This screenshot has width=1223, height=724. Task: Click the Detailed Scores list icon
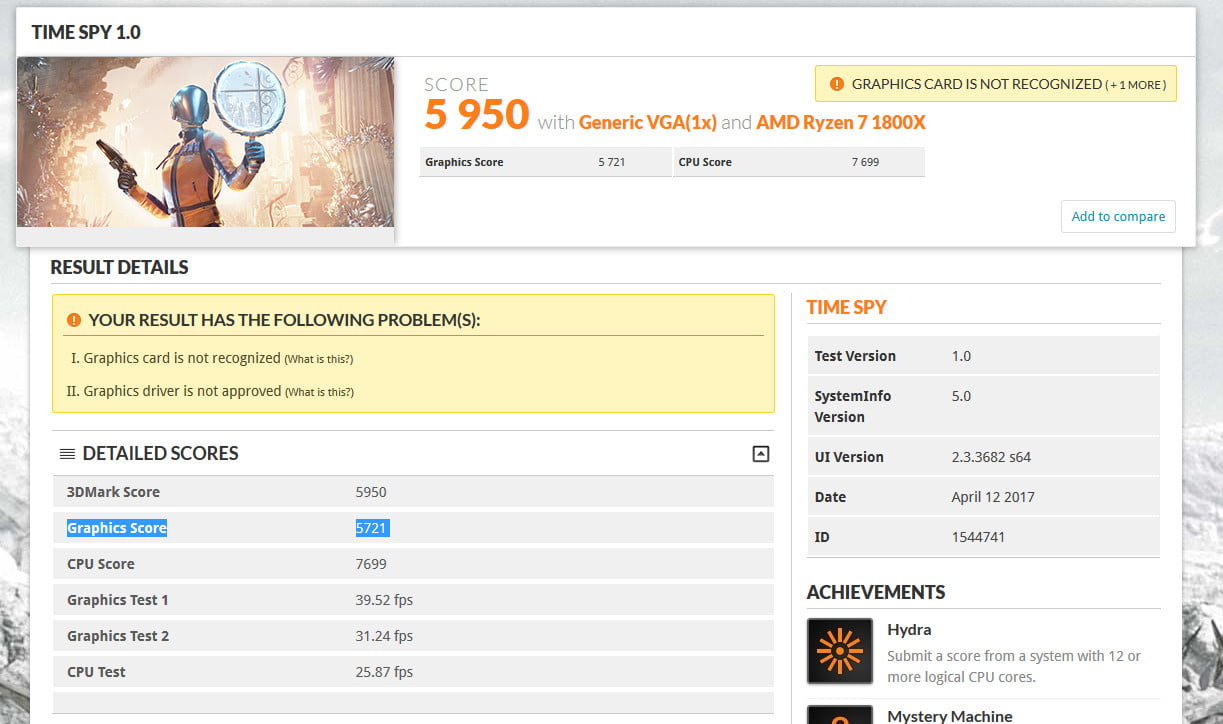[x=67, y=454]
